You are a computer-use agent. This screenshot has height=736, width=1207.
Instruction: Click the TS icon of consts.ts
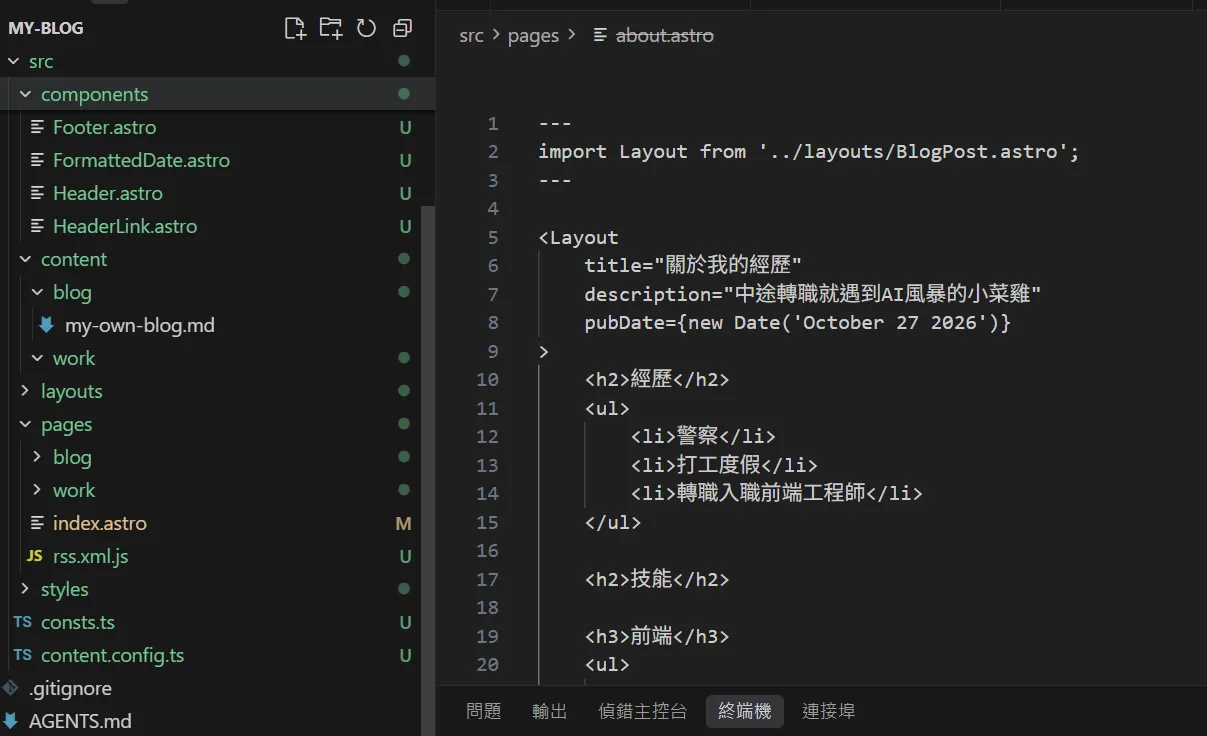(22, 622)
